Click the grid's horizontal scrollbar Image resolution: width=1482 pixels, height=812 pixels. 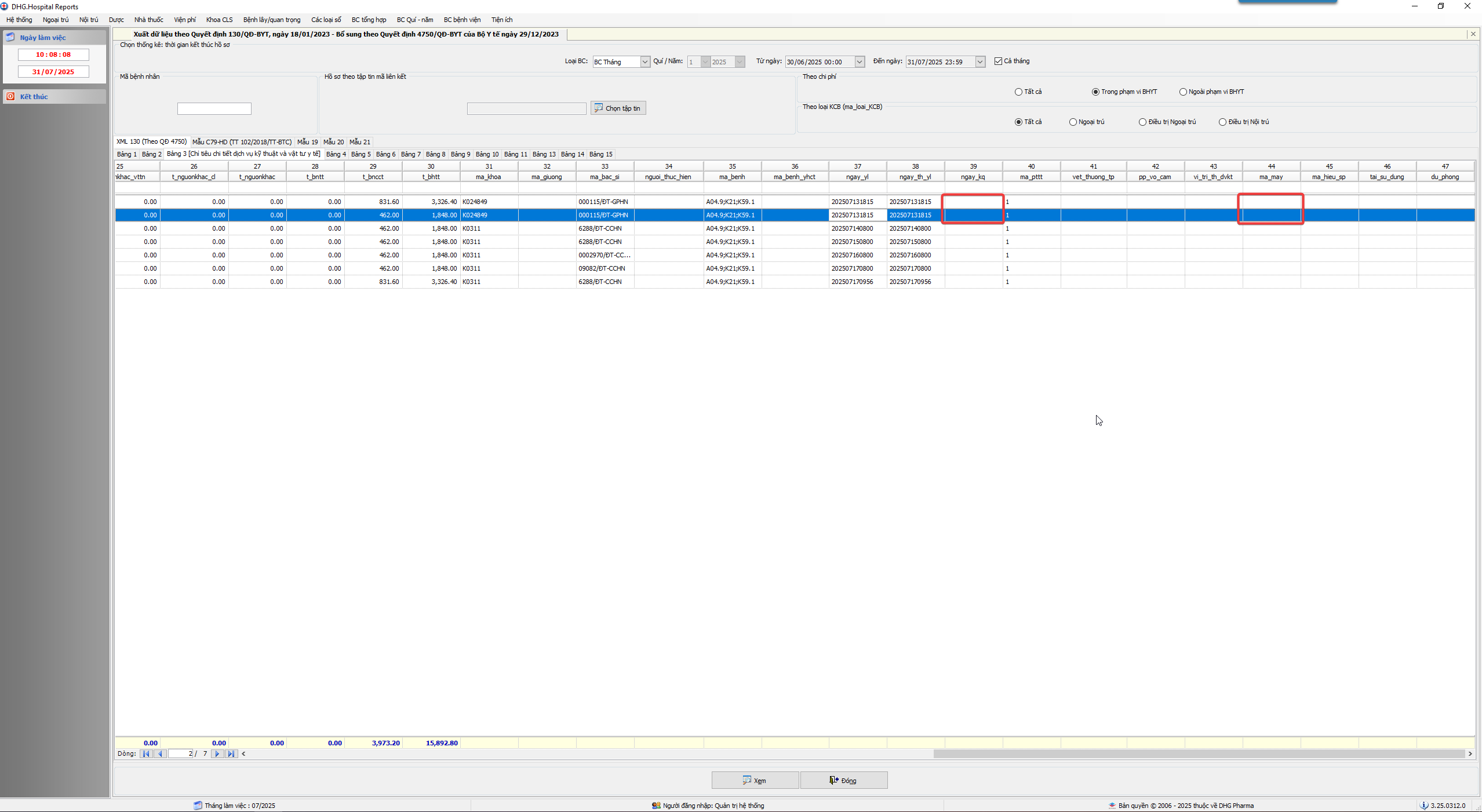[1199, 753]
